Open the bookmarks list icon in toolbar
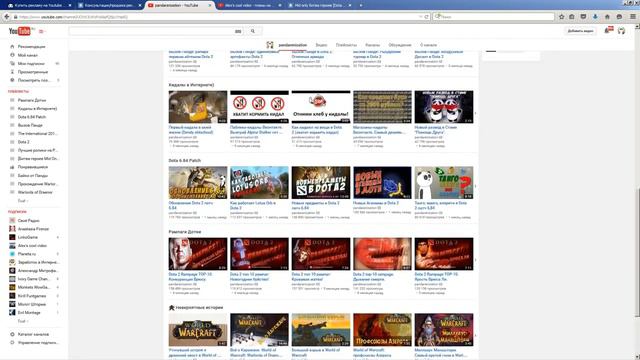 pos(572,17)
